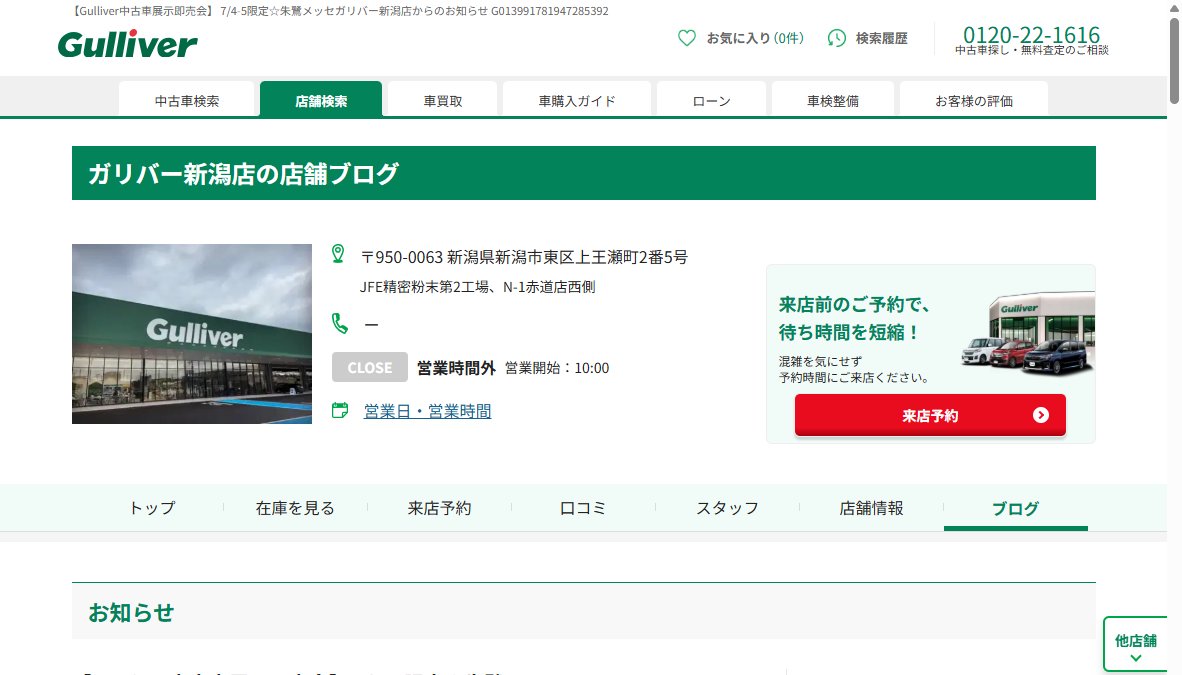Select the ローン navigation tab
Screen dimensions: 1182x675
[712, 100]
